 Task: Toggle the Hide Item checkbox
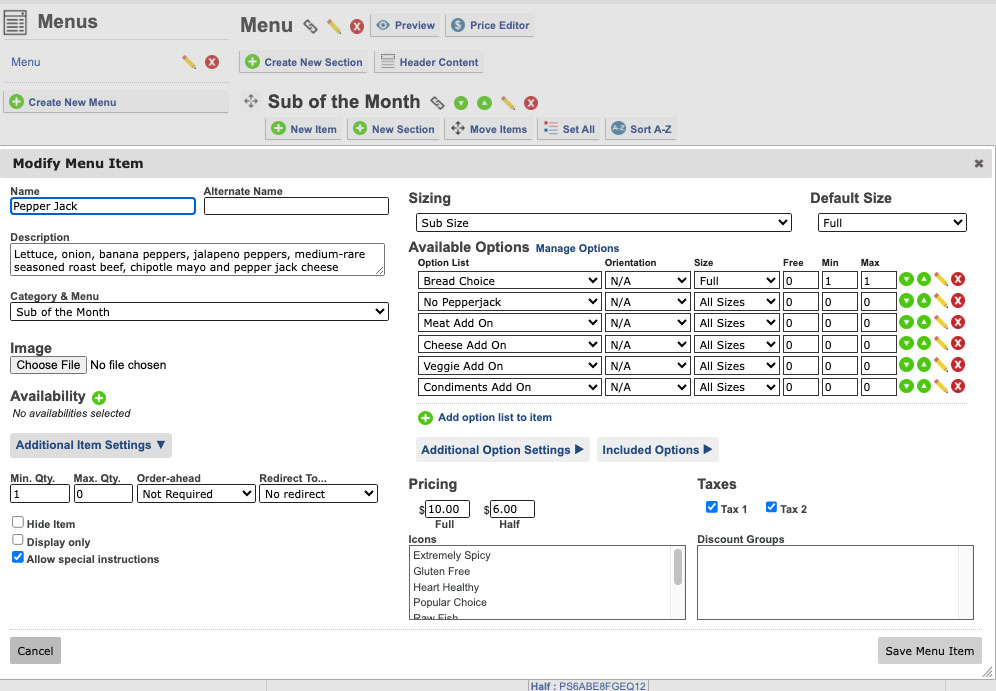18,522
